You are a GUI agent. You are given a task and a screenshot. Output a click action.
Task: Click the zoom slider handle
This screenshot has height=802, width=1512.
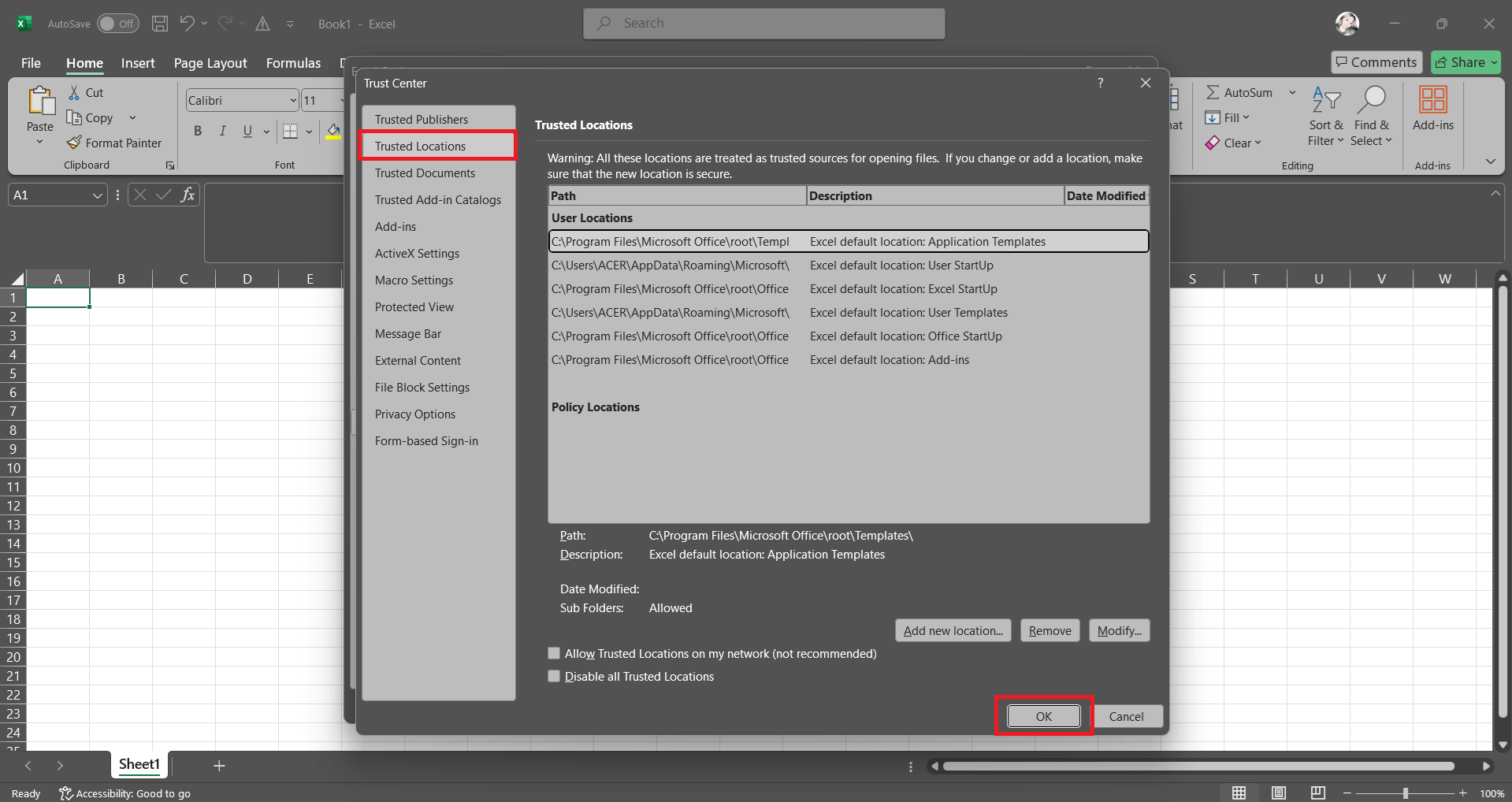coord(1406,793)
